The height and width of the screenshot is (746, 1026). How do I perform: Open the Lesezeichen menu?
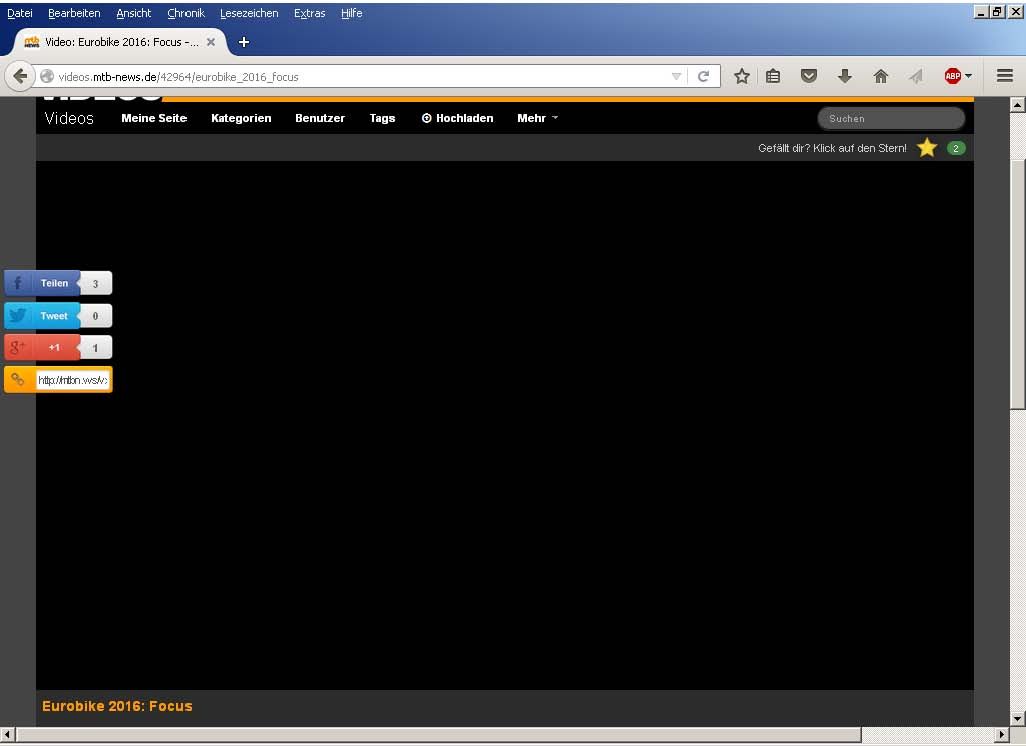tap(249, 13)
